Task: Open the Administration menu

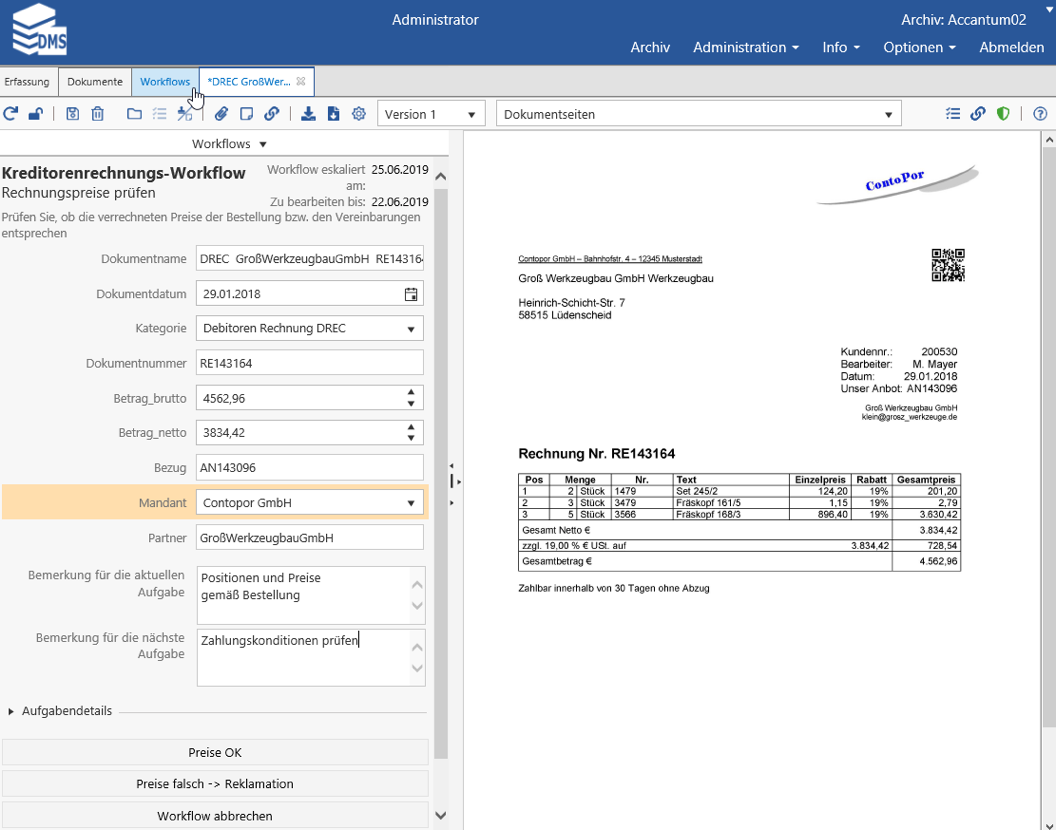Action: [745, 47]
